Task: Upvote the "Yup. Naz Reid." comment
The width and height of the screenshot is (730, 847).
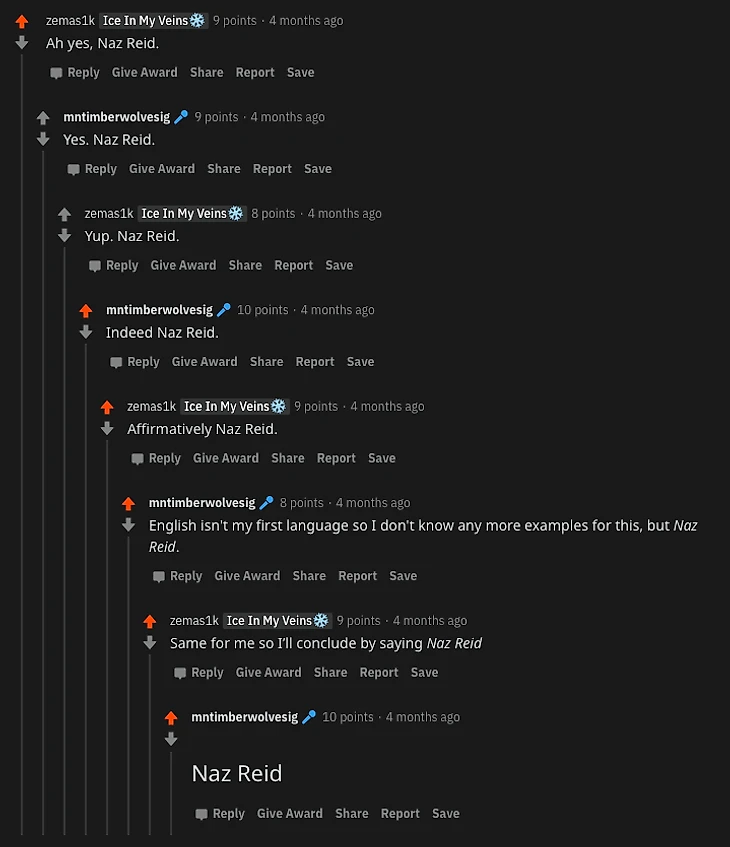Action: coord(64,214)
